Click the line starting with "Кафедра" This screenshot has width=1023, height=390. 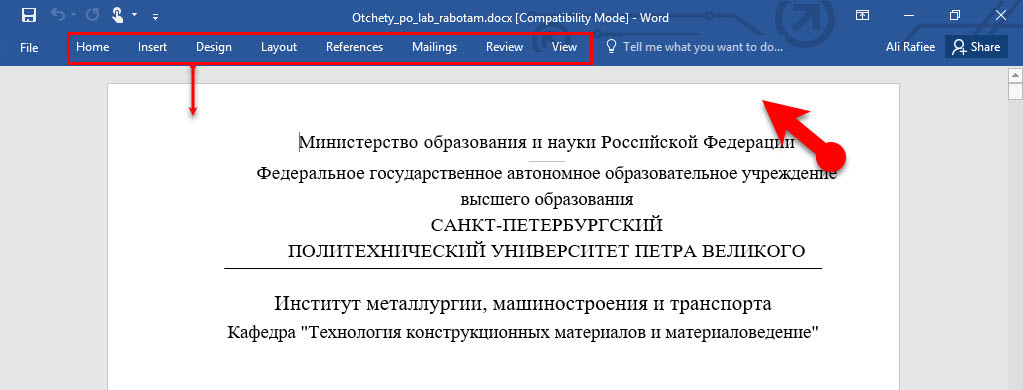pyautogui.click(x=523, y=333)
